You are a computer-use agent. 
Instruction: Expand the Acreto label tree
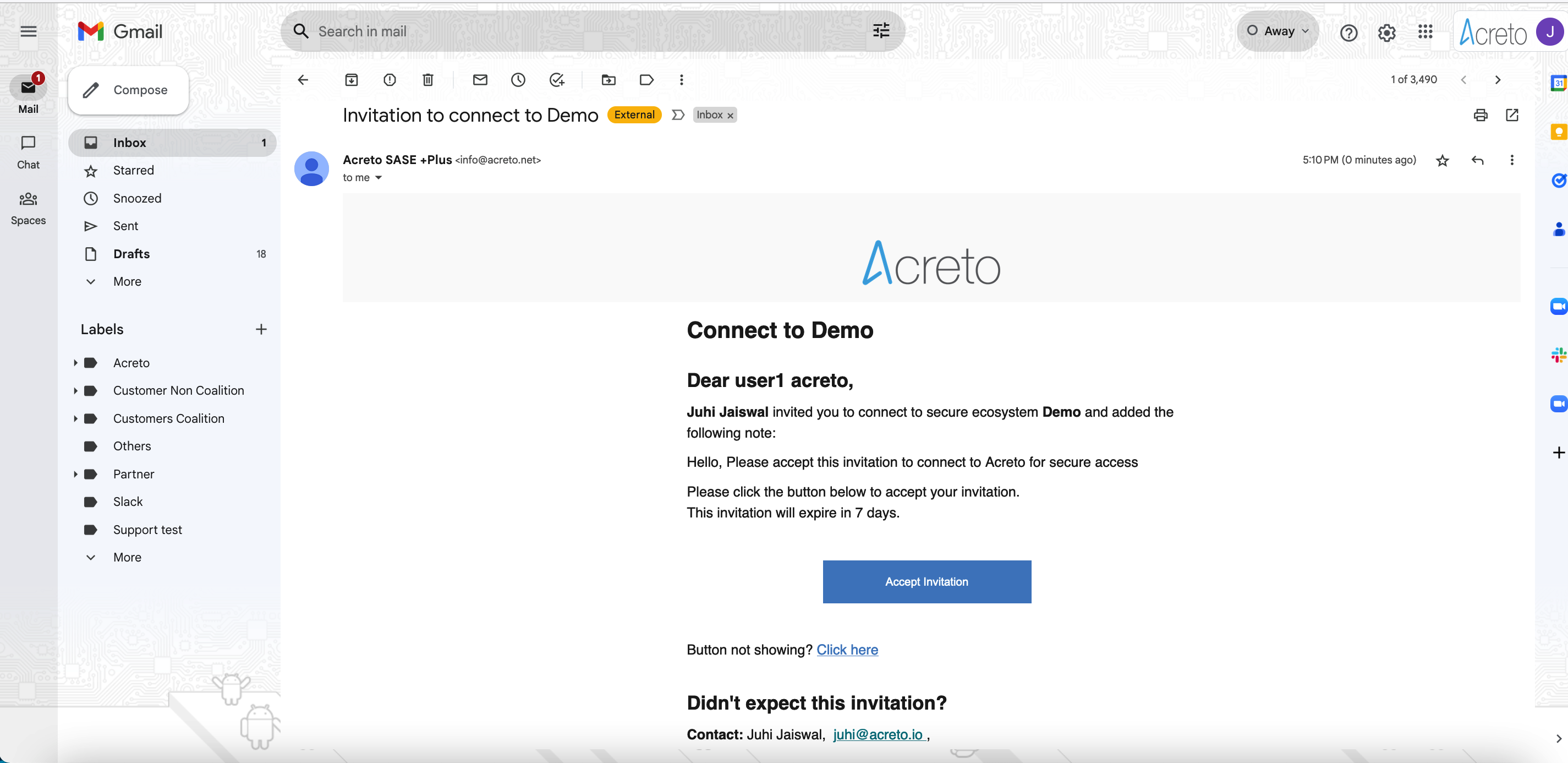[x=75, y=363]
